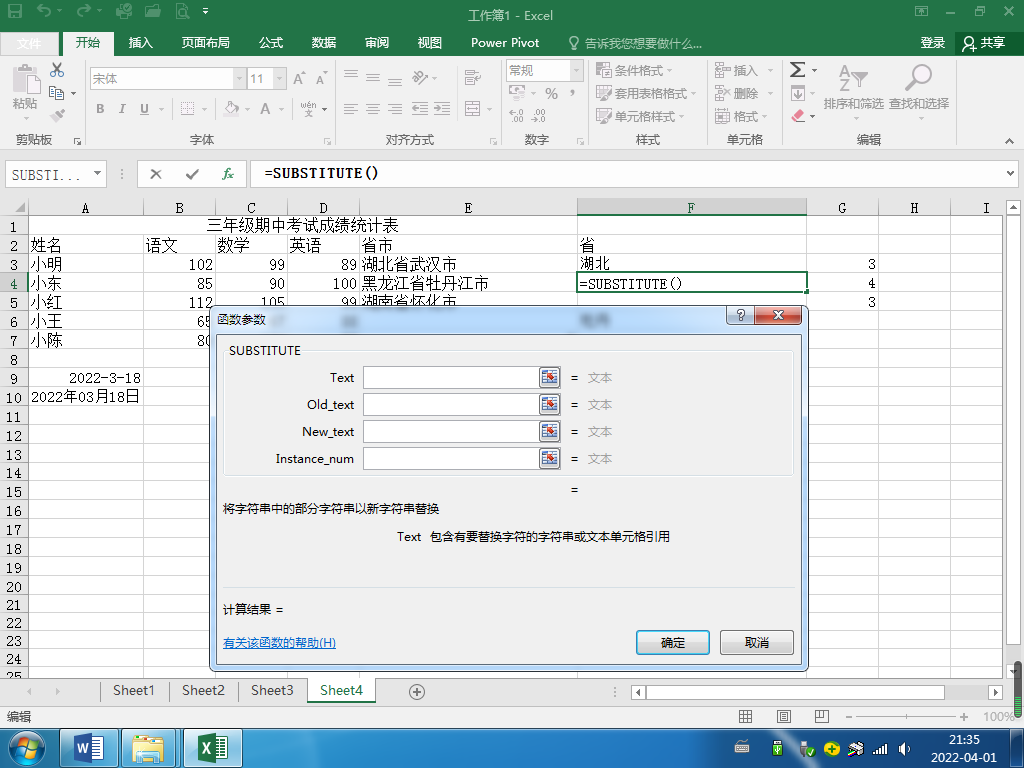Click the Cut scissors icon
The image size is (1024, 768).
click(57, 70)
